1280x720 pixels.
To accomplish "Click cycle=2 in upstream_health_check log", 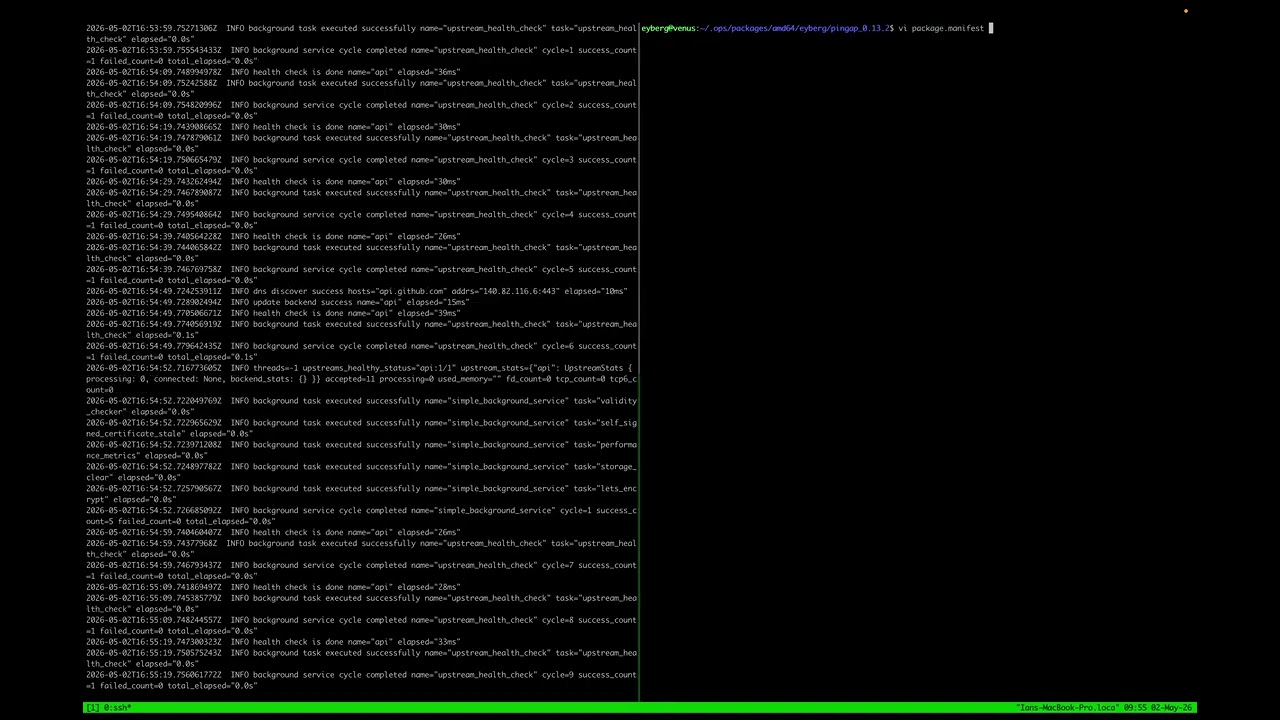I will 557,105.
